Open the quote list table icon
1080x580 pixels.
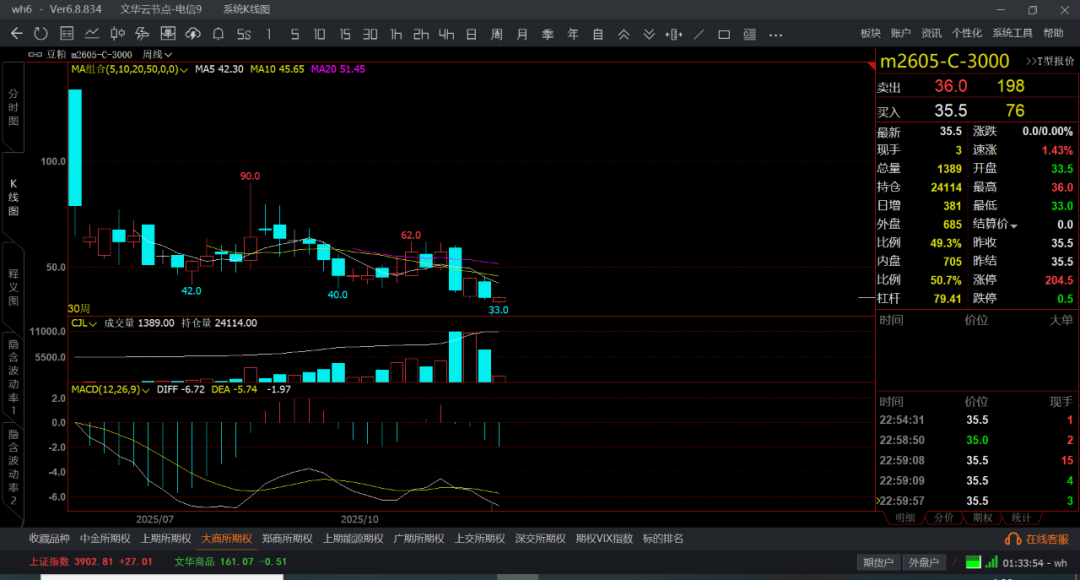(67, 34)
